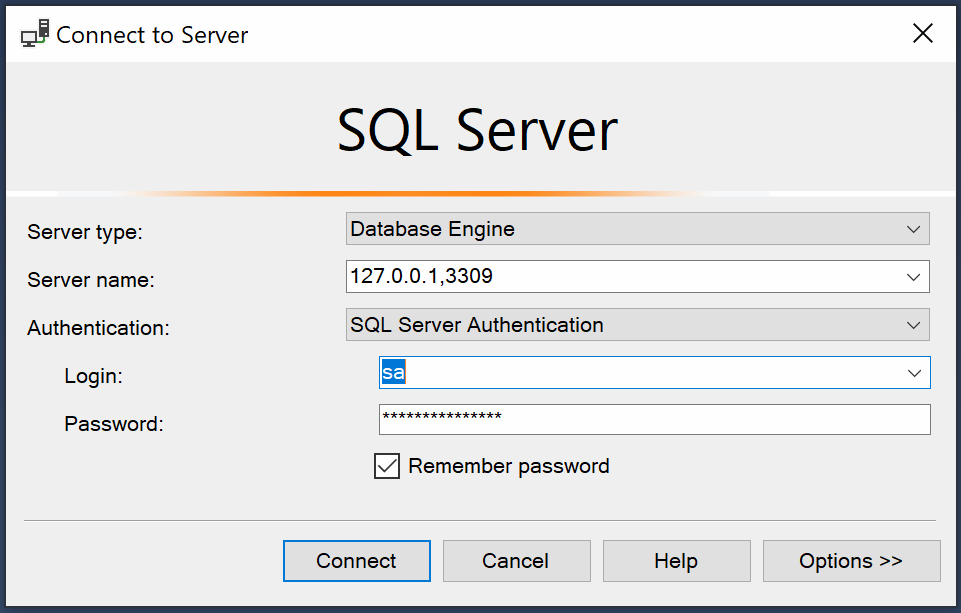
Task: Expand the Login dropdown arrow
Action: [914, 373]
